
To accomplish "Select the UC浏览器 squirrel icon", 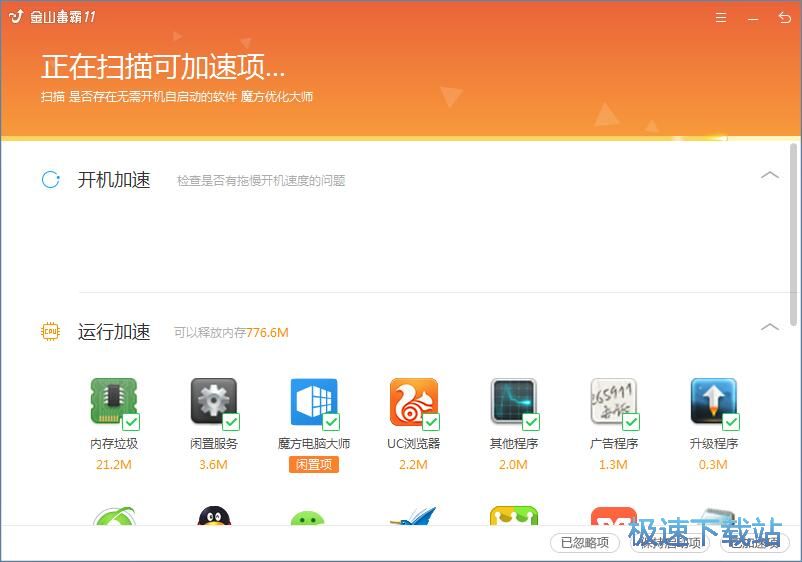I will point(413,401).
